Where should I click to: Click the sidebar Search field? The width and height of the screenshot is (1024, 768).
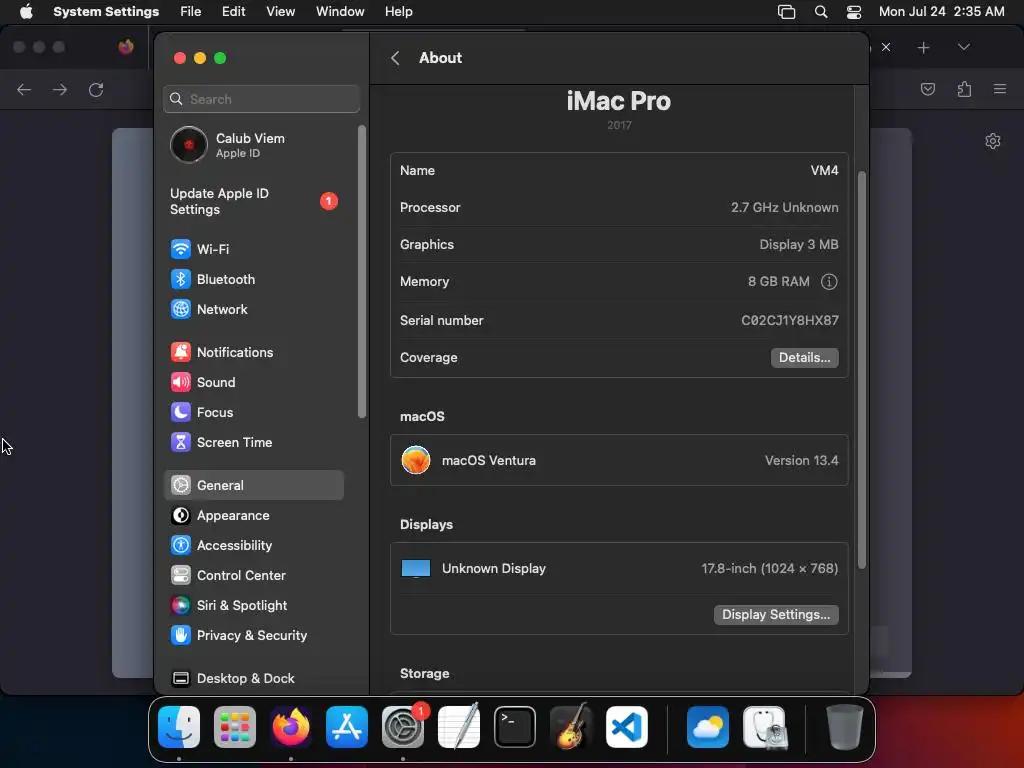pos(261,99)
